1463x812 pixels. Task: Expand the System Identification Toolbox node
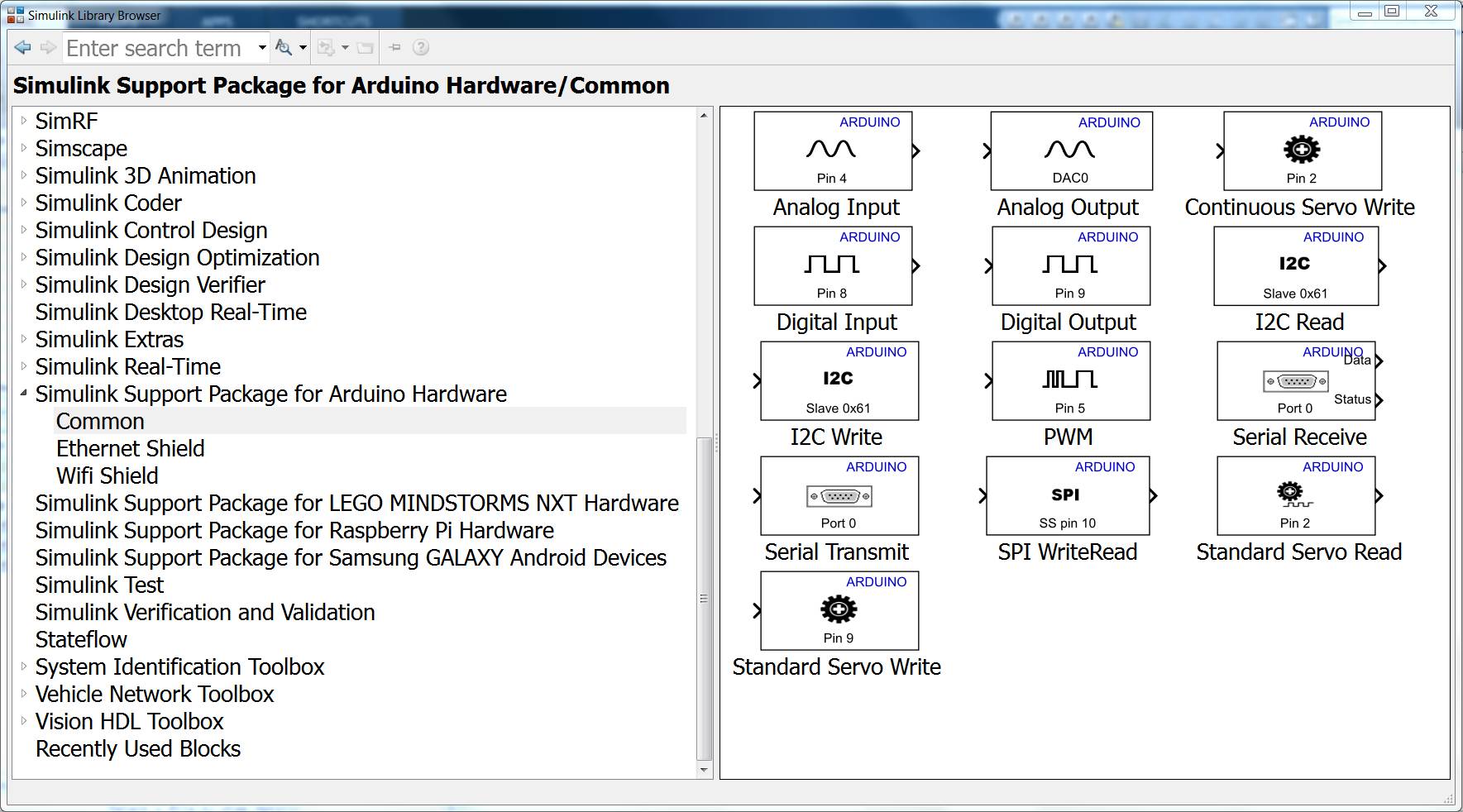coord(24,666)
